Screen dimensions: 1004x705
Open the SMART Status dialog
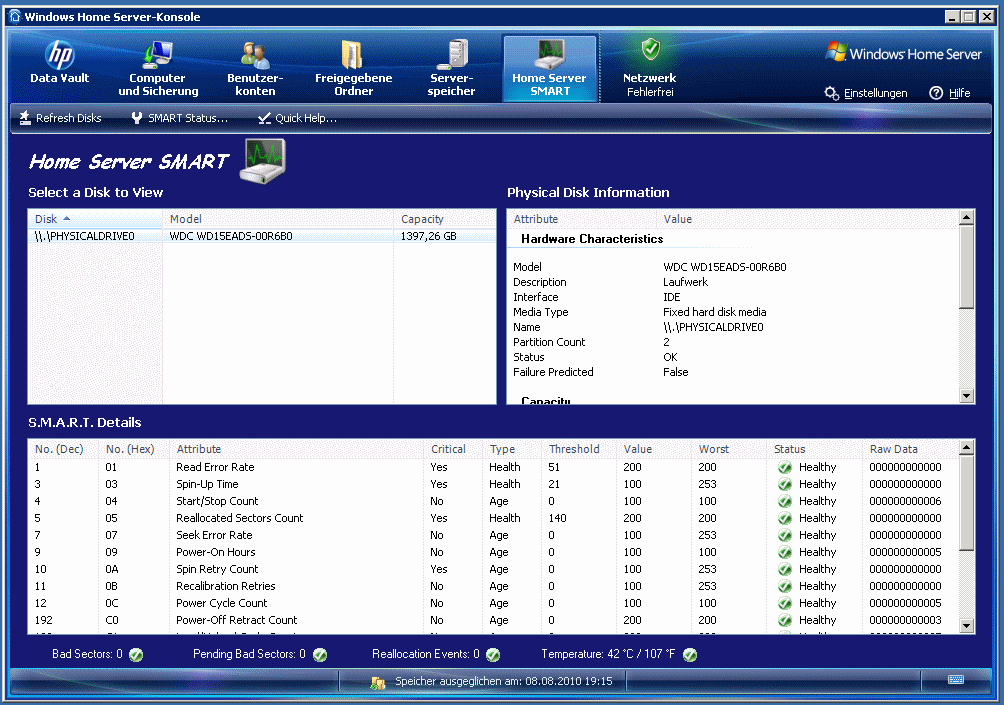[179, 118]
